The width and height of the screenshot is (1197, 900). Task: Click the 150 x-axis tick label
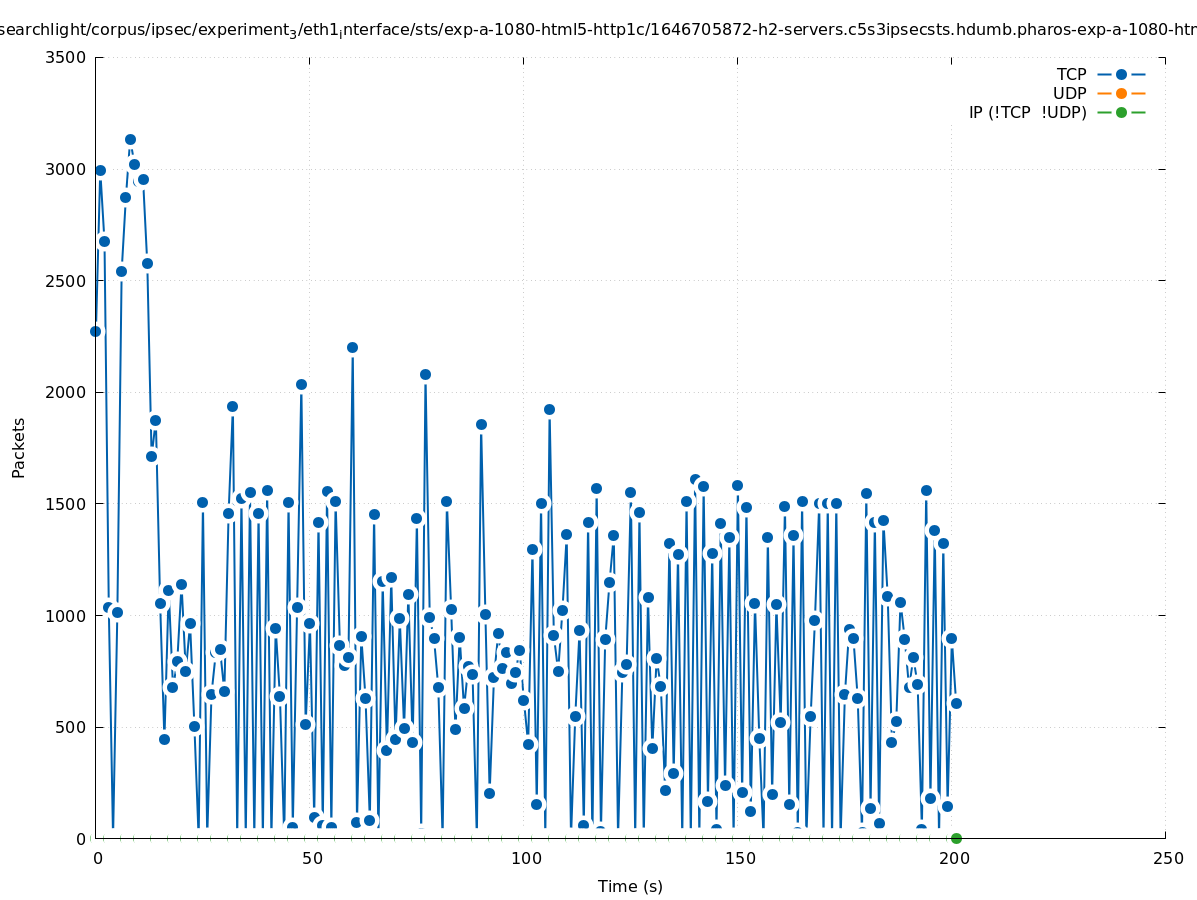(738, 859)
